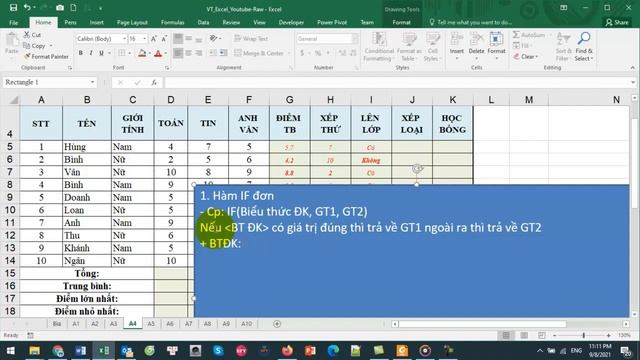The height and width of the screenshot is (360, 640).
Task: Toggle bold formatting
Action: tap(80, 53)
